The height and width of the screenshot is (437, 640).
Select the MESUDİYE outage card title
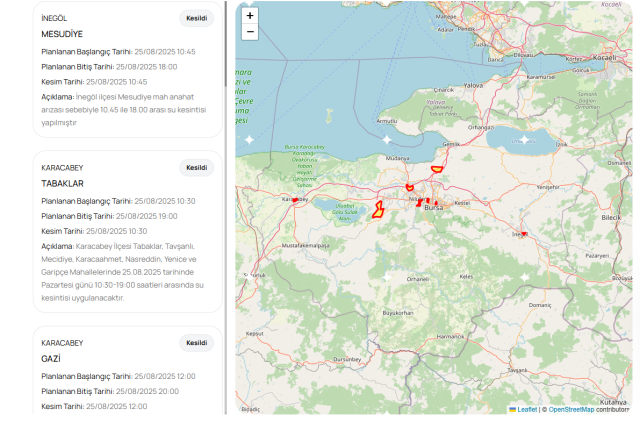[62, 34]
